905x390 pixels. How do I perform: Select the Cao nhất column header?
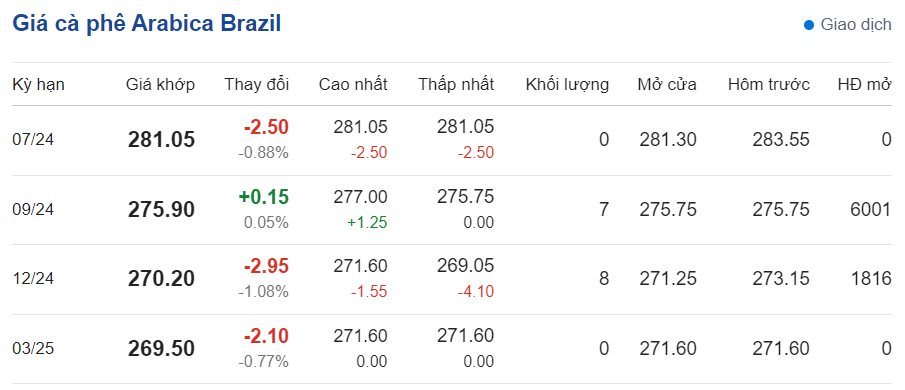coord(353,85)
